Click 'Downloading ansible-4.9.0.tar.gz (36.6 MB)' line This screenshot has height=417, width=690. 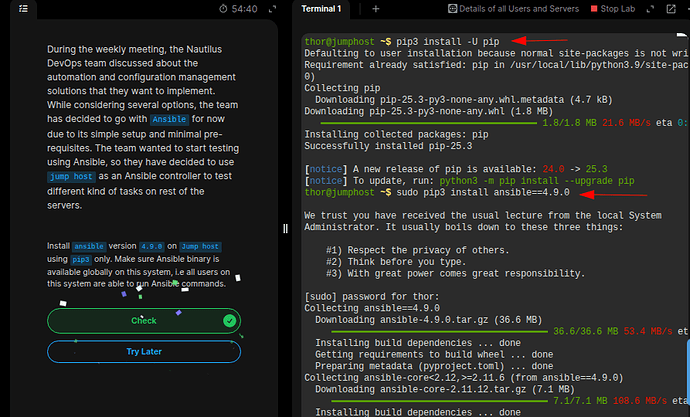pos(429,320)
